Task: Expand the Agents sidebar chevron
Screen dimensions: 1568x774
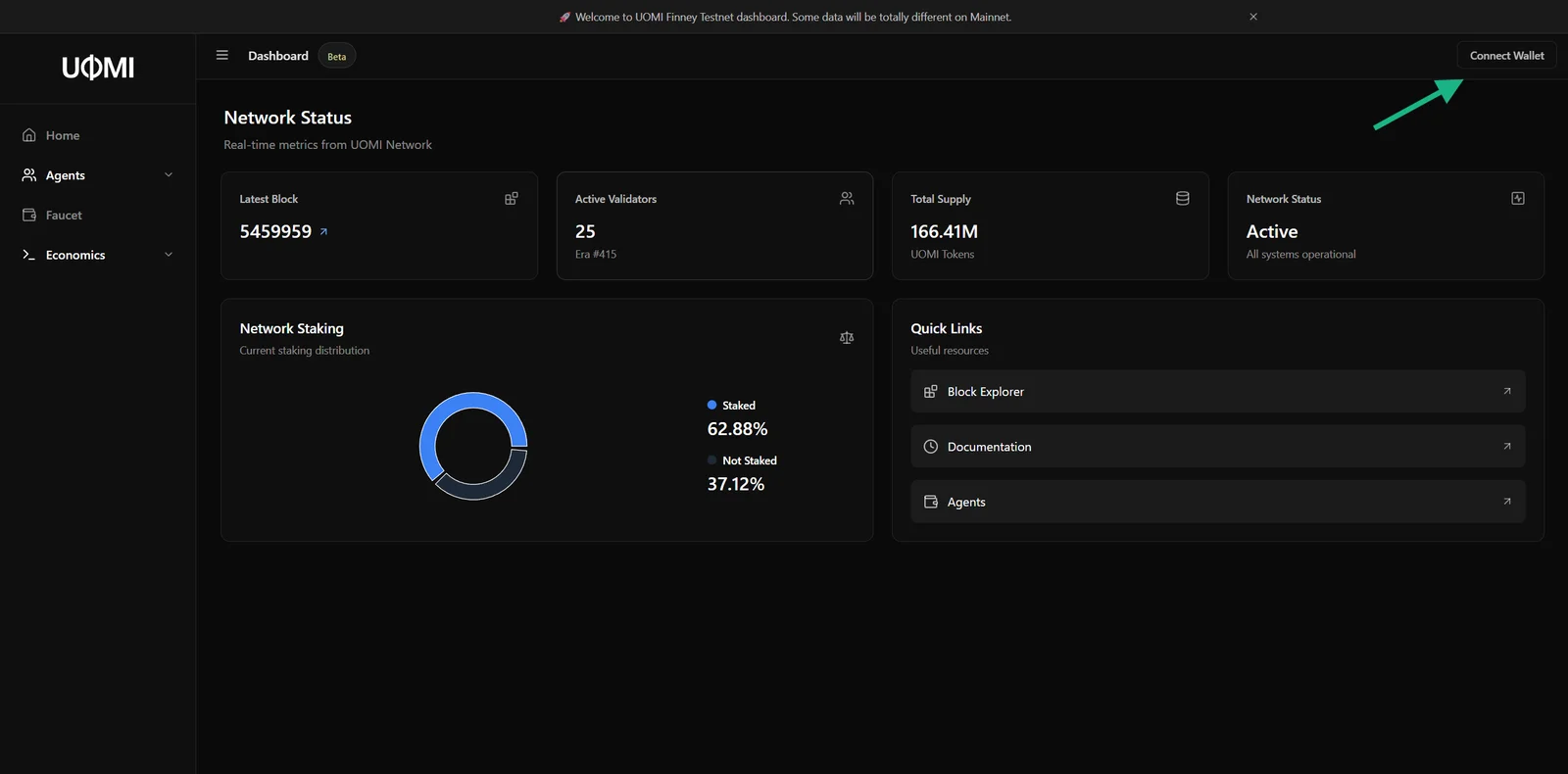Action: coord(169,175)
